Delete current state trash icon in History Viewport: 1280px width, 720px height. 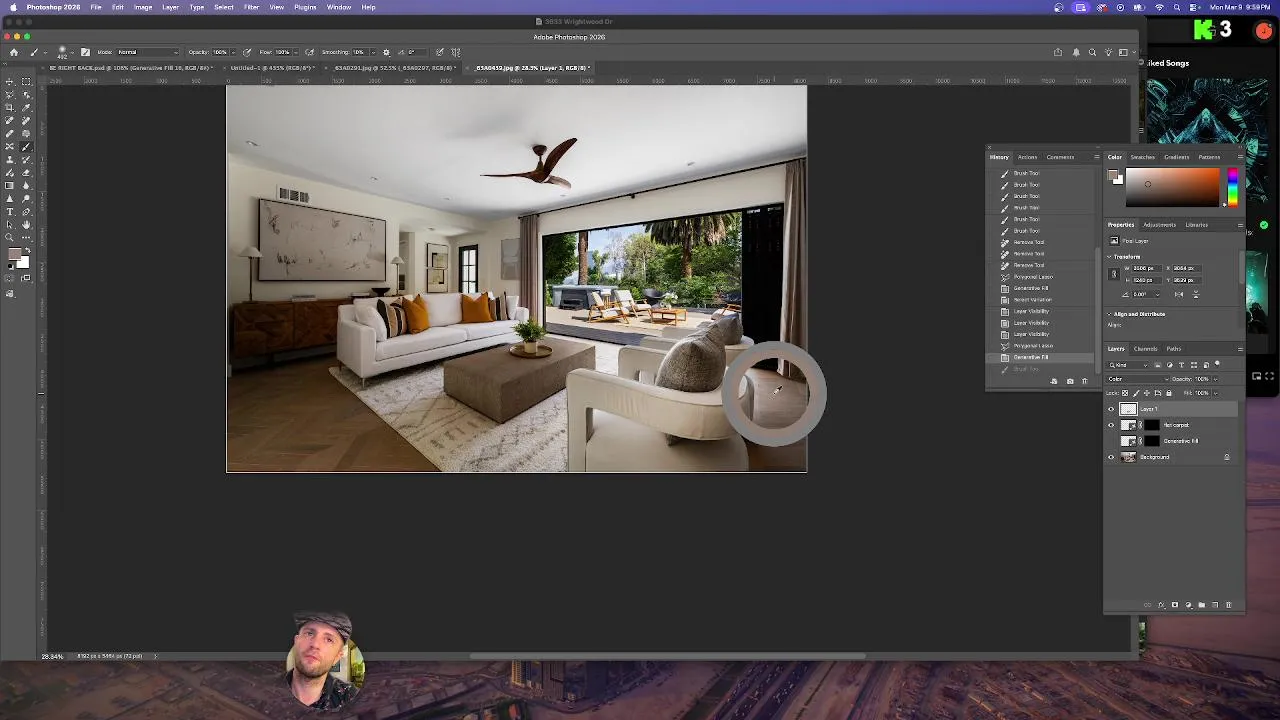(x=1084, y=381)
